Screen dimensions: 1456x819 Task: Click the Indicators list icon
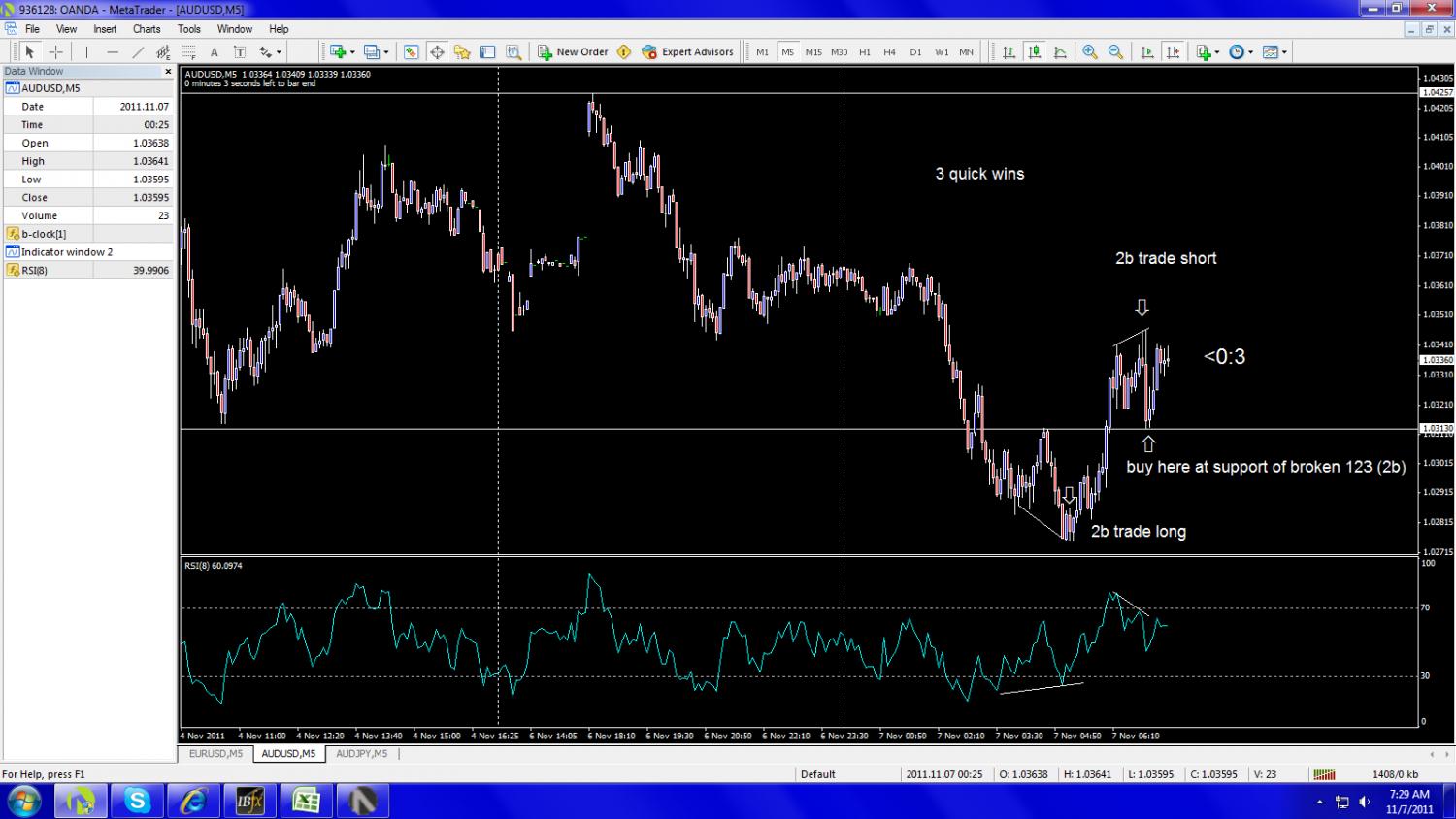coord(1204,51)
